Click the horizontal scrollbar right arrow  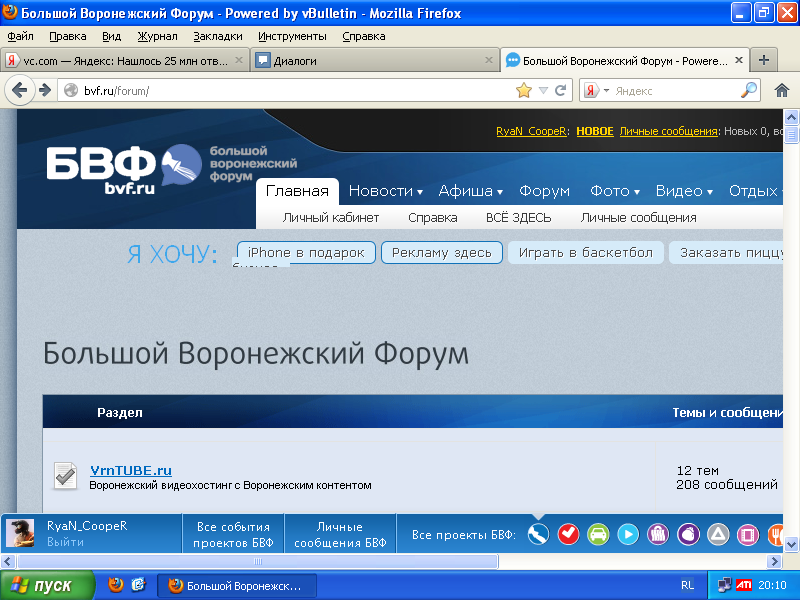(x=775, y=562)
